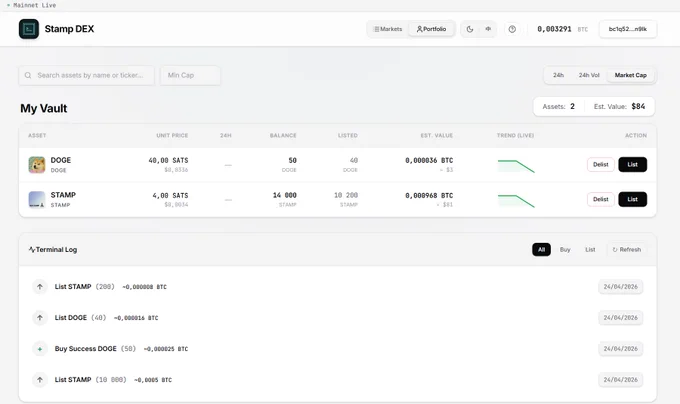
Task: Click the Stamp DEX logo icon
Action: [29, 29]
